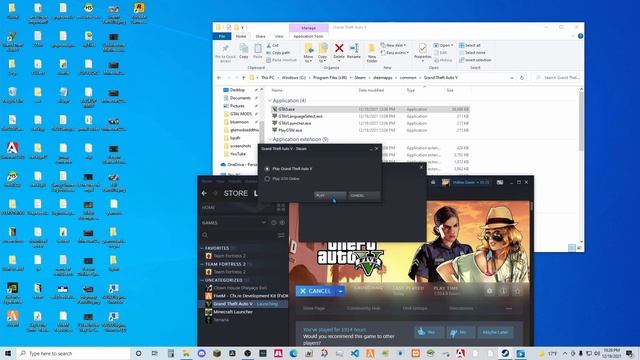Open View tab in Explorer ribbon
Image resolution: width=640 pixels, height=360 pixels.
[279, 36]
